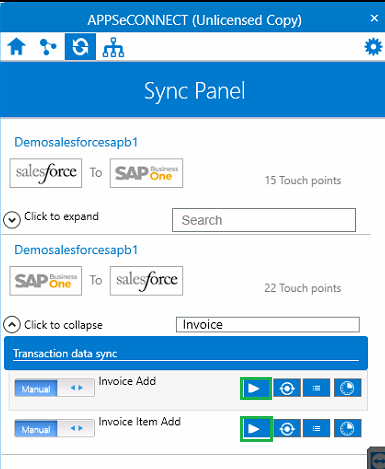Select the Invoice Add label

coord(127,381)
